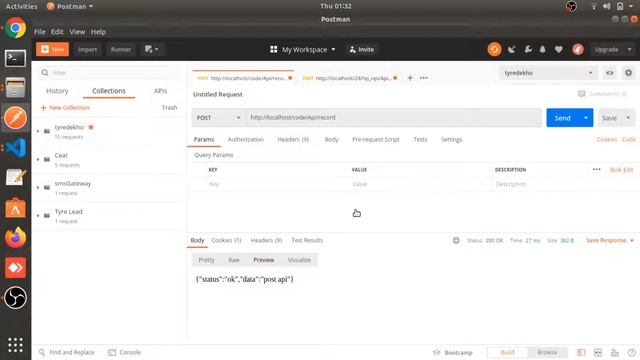This screenshot has width=640, height=360.
Task: Expand the Ceat collection
Action: (x=38, y=159)
